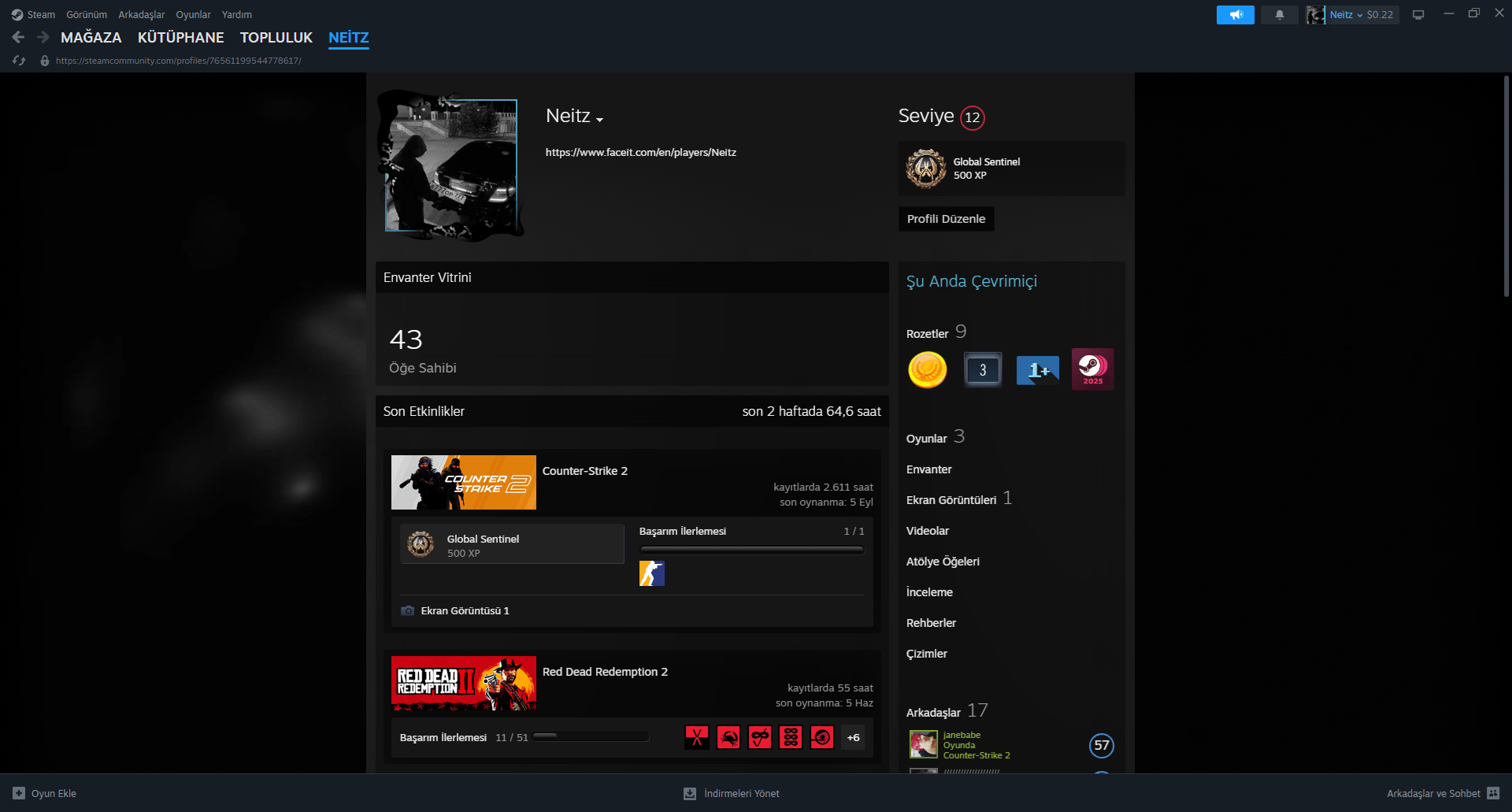The width and height of the screenshot is (1512, 812).
Task: Expand the Neitz name history dropdown
Action: pos(599,120)
